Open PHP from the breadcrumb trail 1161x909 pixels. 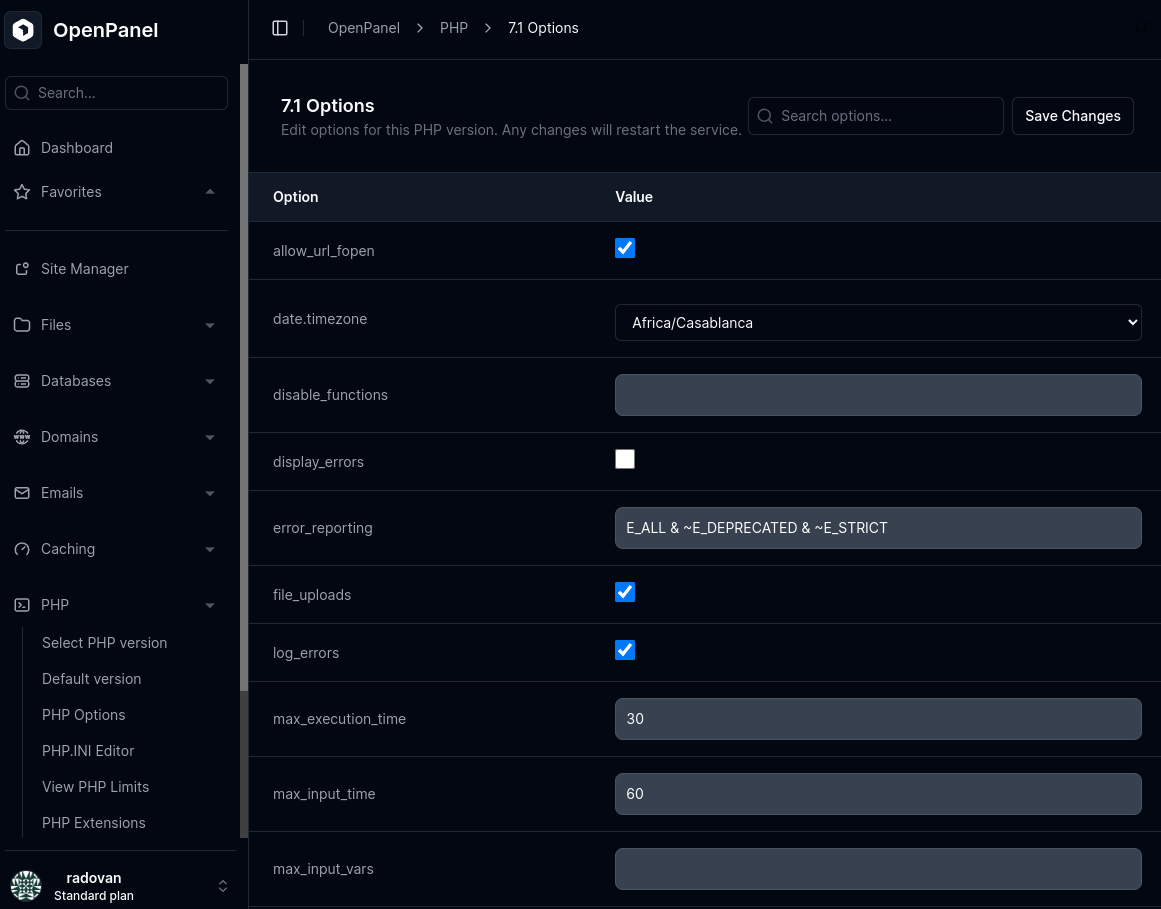coord(454,27)
